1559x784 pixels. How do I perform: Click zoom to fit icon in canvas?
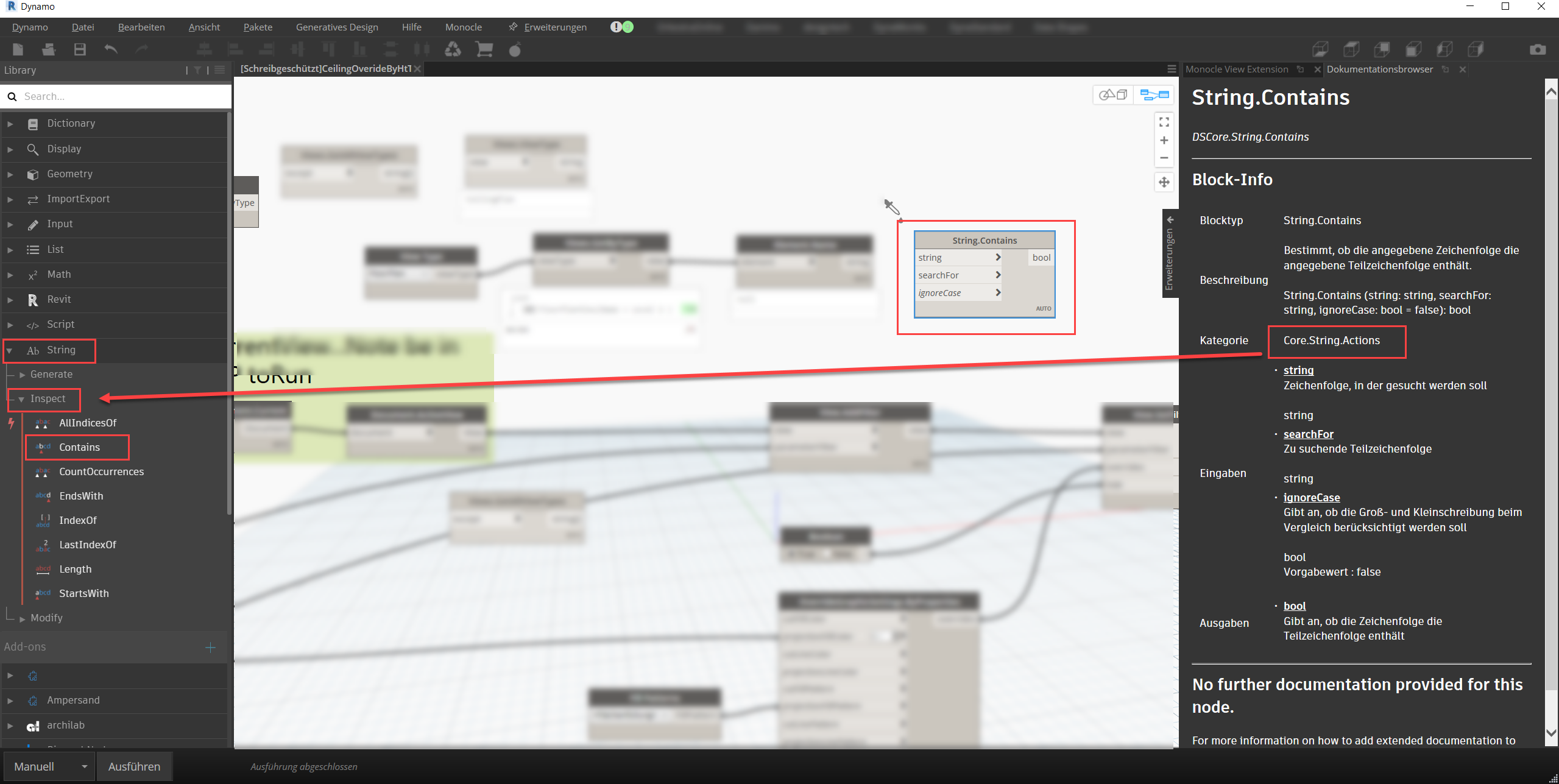point(1164,122)
